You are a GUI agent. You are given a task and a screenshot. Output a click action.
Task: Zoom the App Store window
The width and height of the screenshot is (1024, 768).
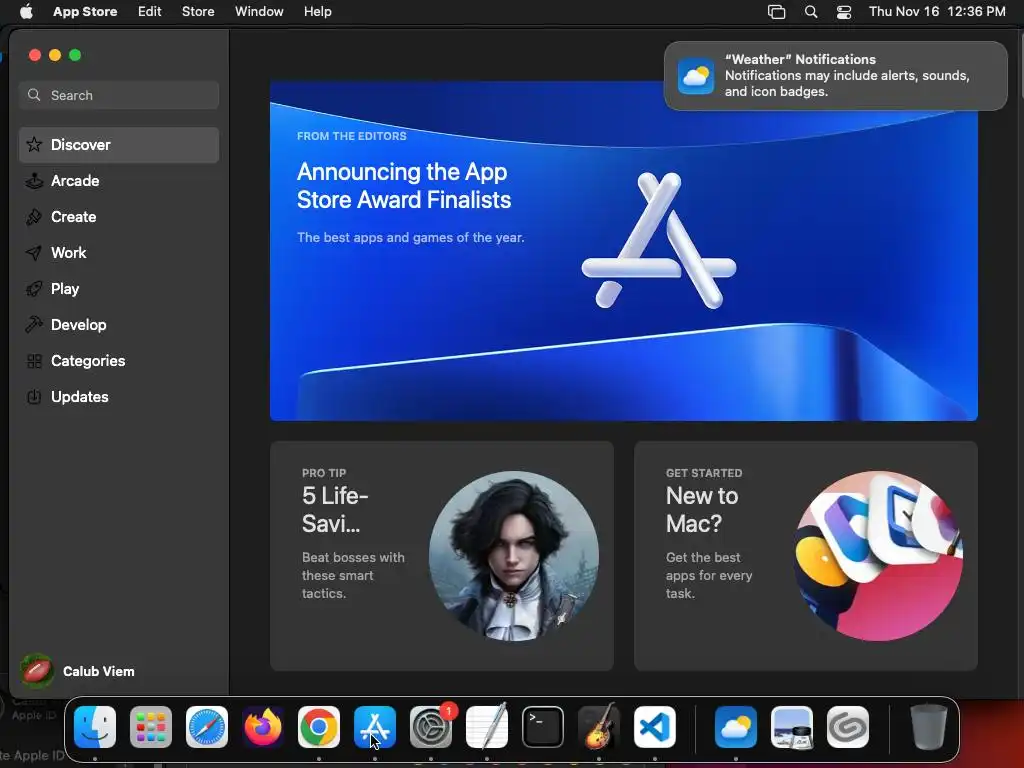(75, 56)
